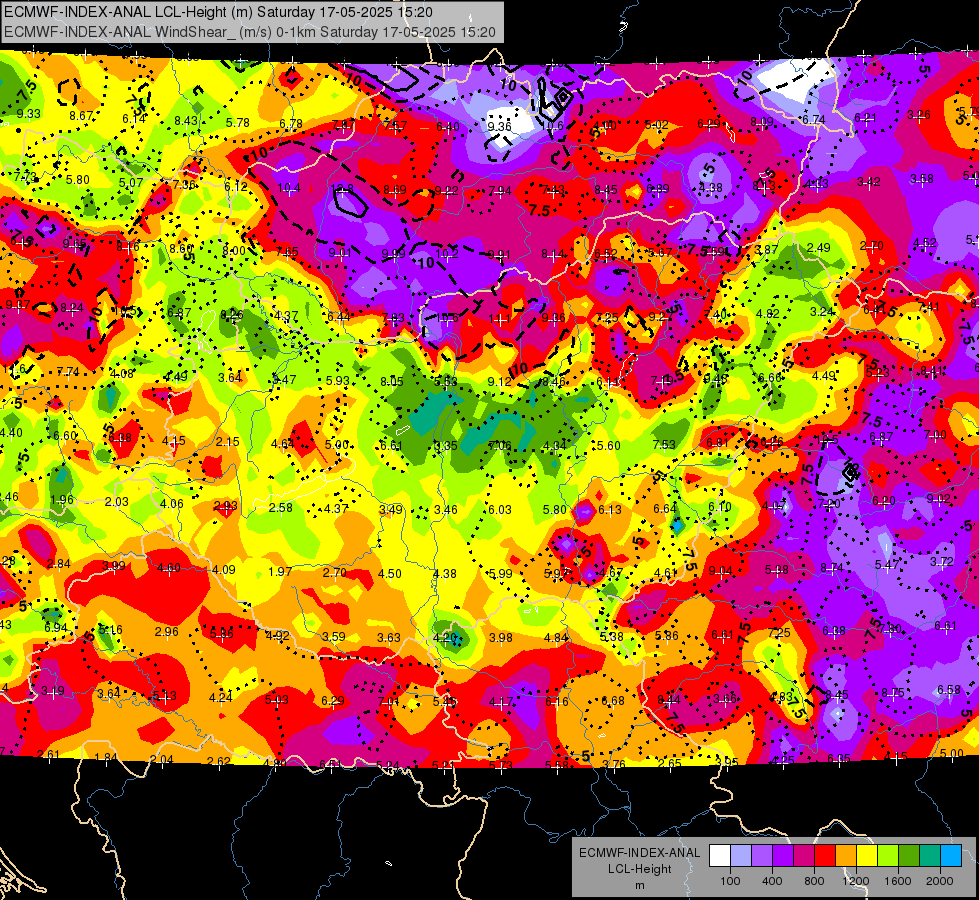Click the wind shear value 4.82
Screen dimensions: 979x900
[767, 314]
